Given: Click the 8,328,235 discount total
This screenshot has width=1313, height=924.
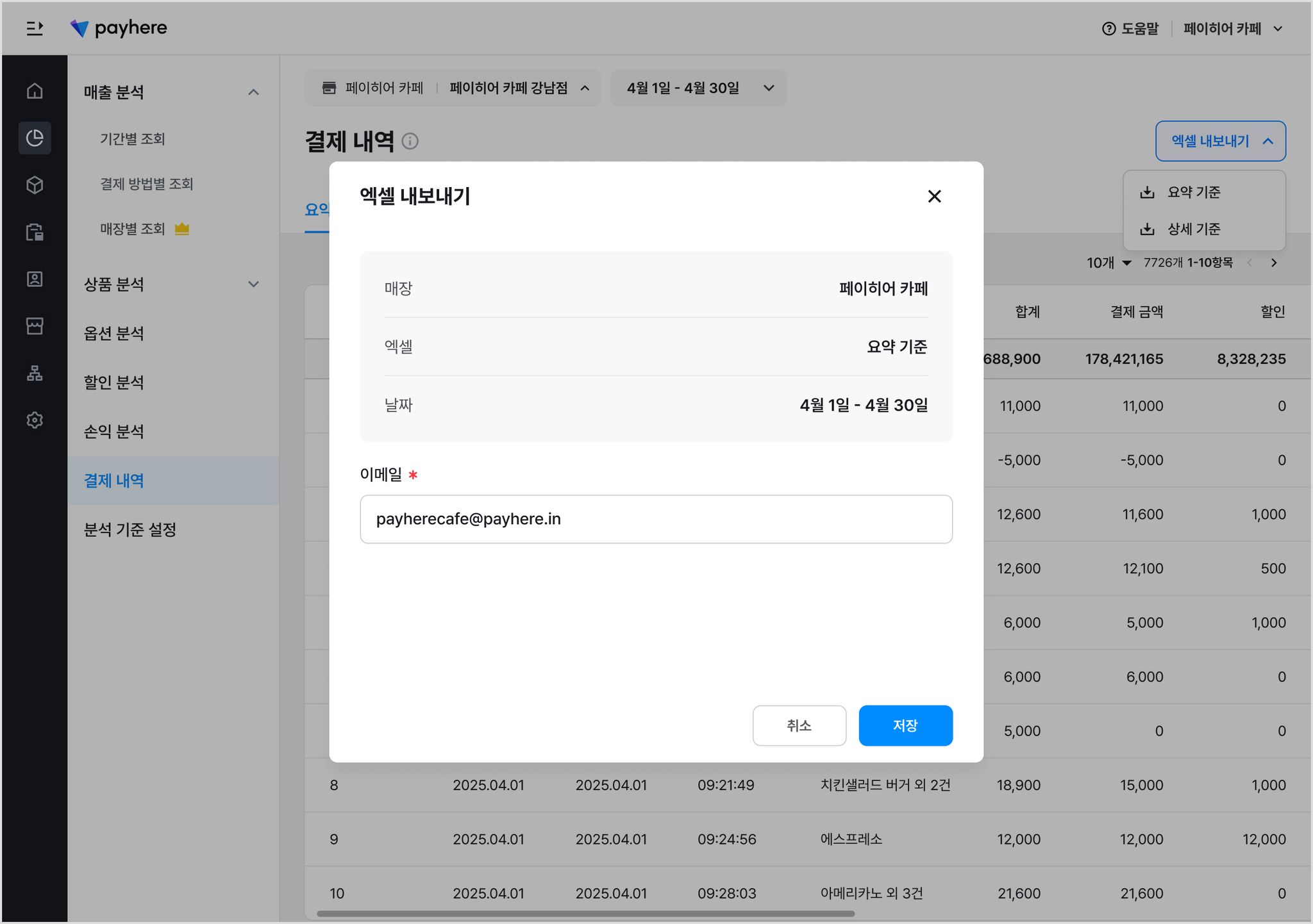Looking at the screenshot, I should click(1251, 359).
